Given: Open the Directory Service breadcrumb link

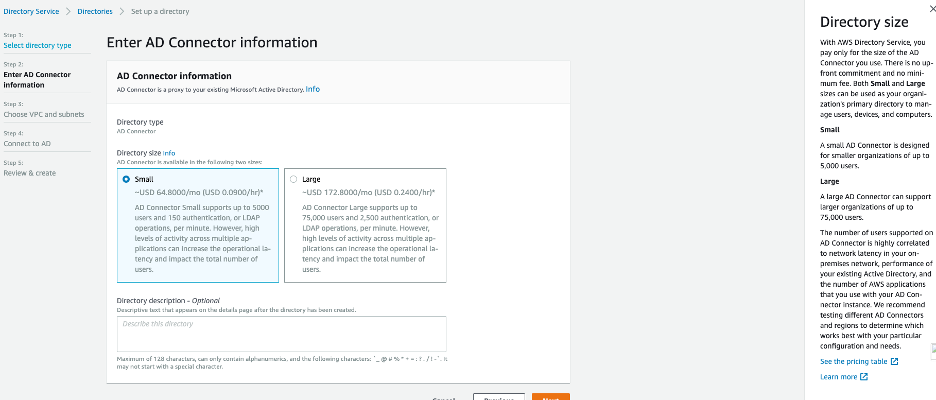Looking at the screenshot, I should tap(31, 11).
